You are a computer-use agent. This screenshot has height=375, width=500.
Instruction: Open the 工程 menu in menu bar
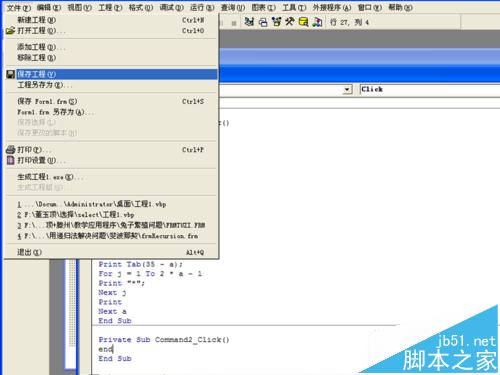[110, 7]
